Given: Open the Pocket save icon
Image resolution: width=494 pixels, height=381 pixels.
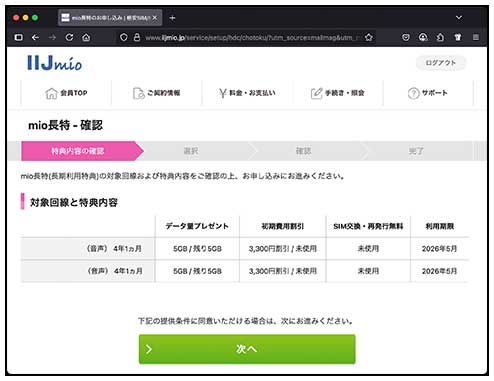Looking at the screenshot, I should coord(406,37).
